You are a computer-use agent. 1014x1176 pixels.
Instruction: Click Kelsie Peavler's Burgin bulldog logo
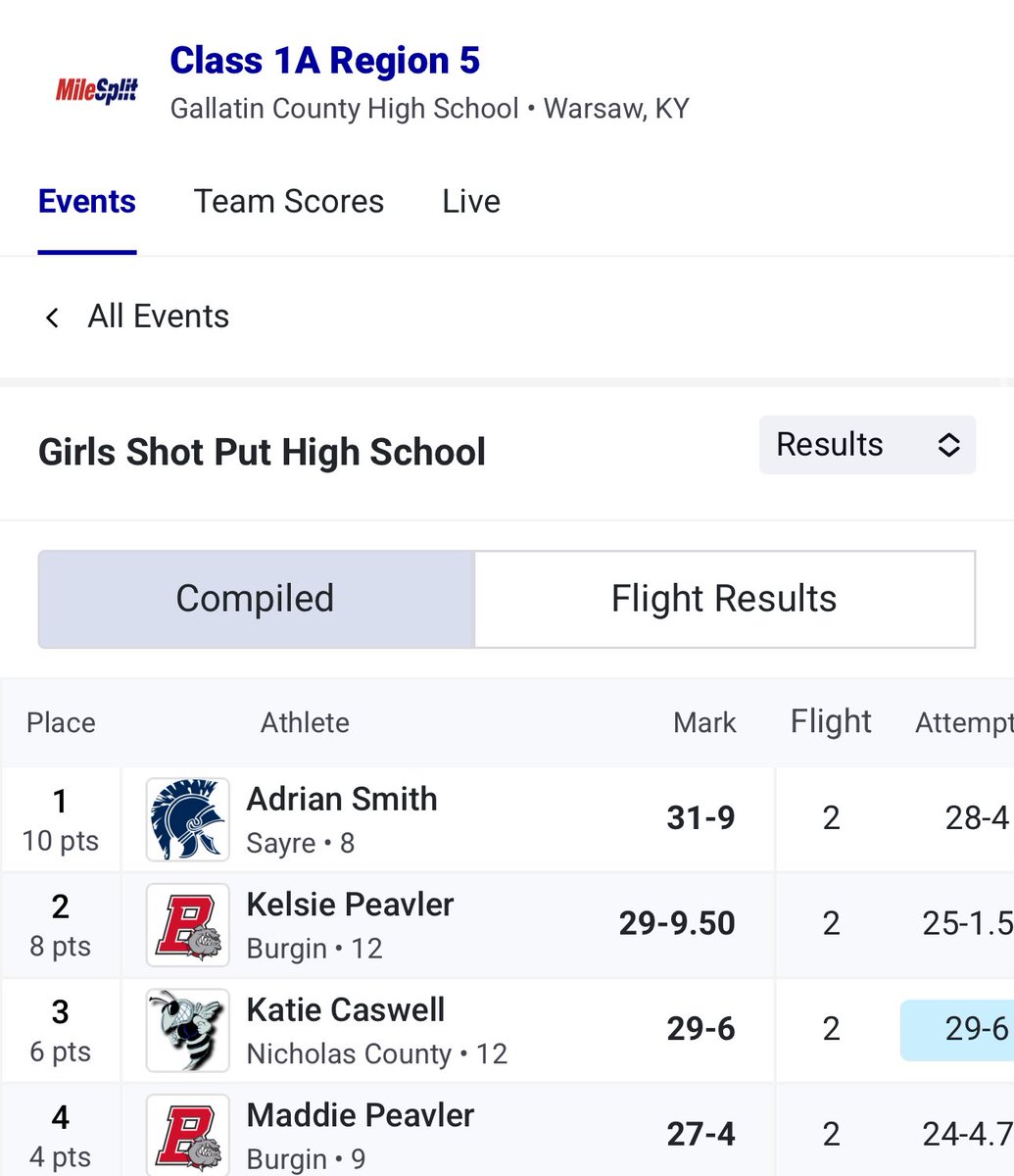pos(188,925)
